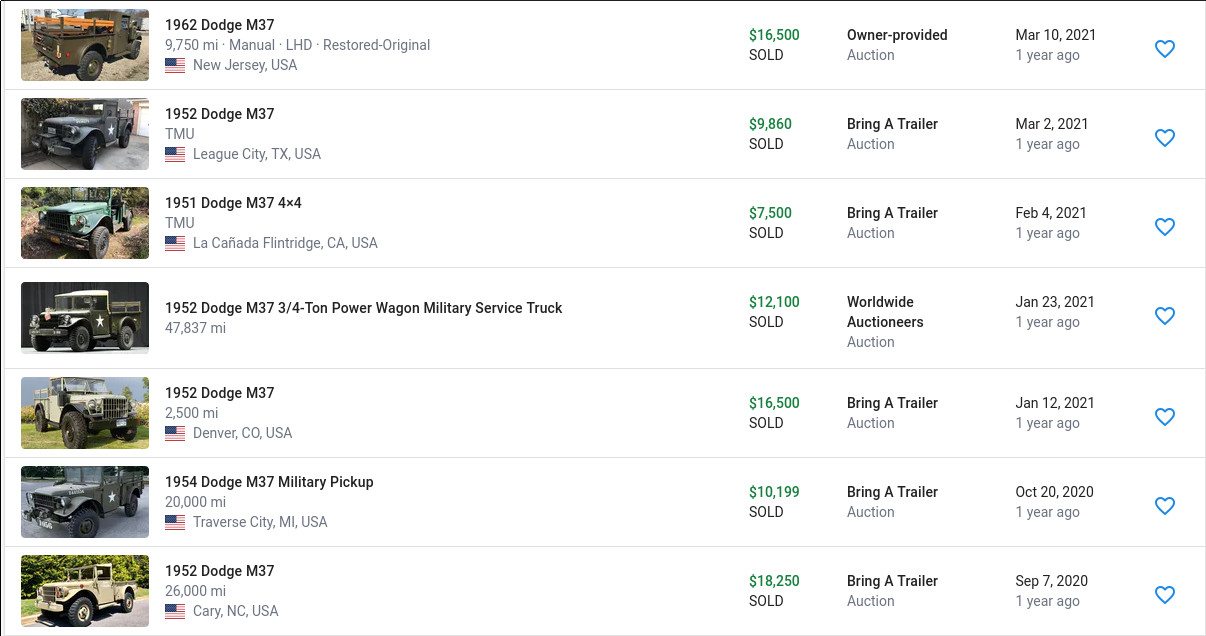
Task: Open the 1954 Dodge M37 Military Pickup title link
Action: coord(269,482)
